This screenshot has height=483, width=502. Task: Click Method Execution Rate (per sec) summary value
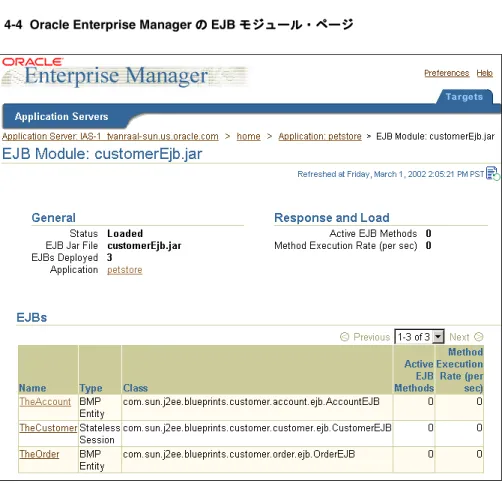(x=429, y=246)
